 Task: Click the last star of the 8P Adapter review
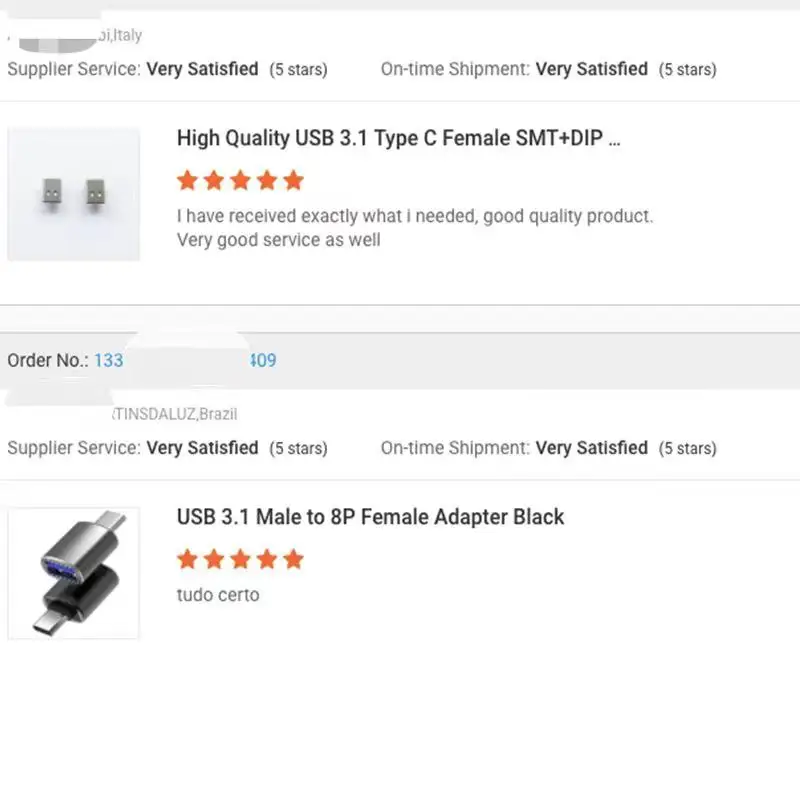(293, 559)
